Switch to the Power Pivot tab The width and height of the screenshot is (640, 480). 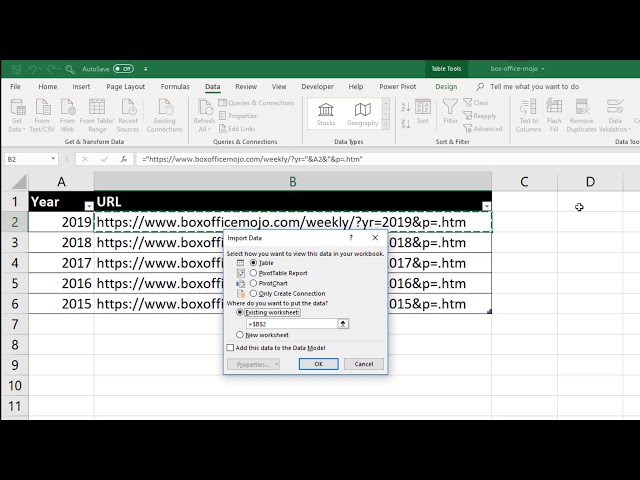(x=398, y=87)
